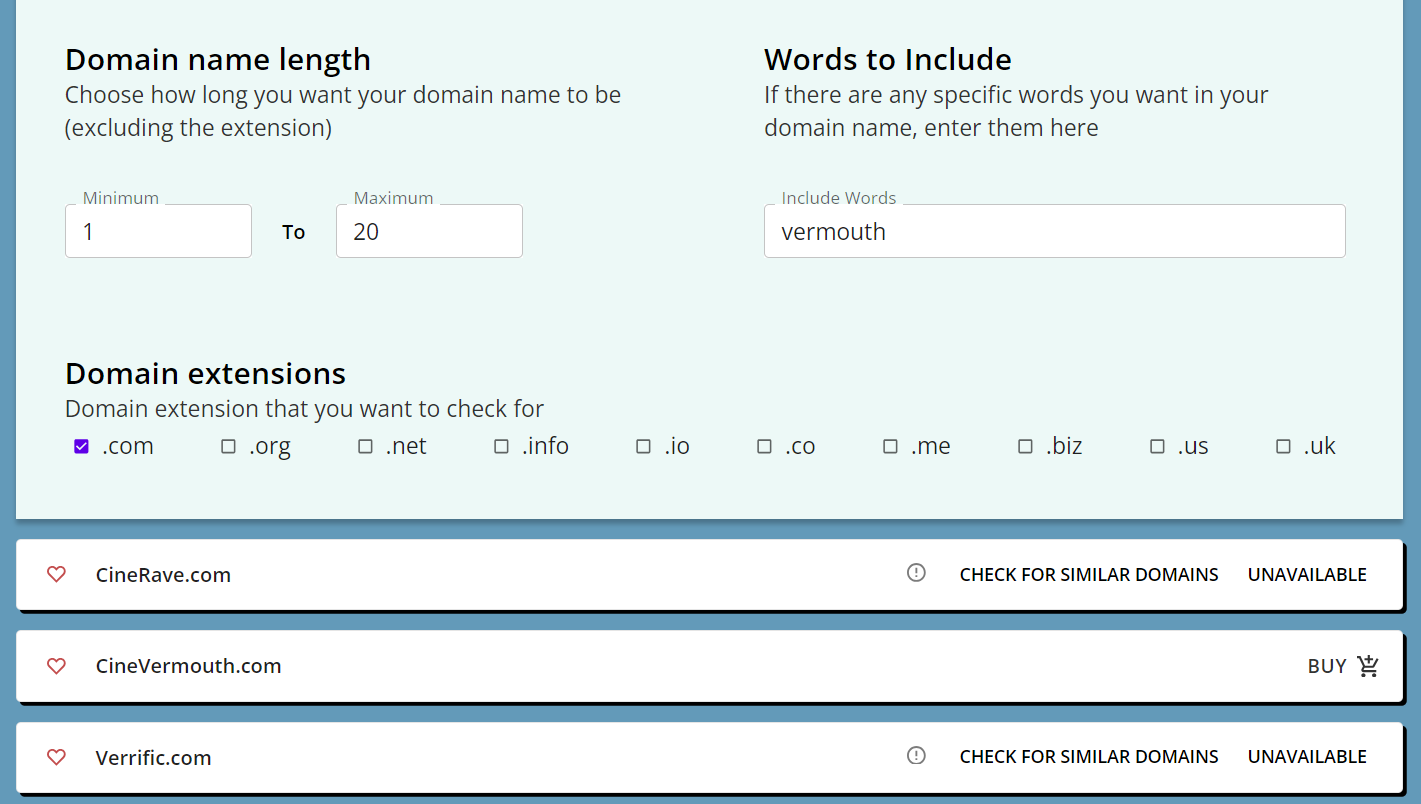The image size is (1421, 804).
Task: Focus the Include Words text field
Action: pyautogui.click(x=1054, y=232)
